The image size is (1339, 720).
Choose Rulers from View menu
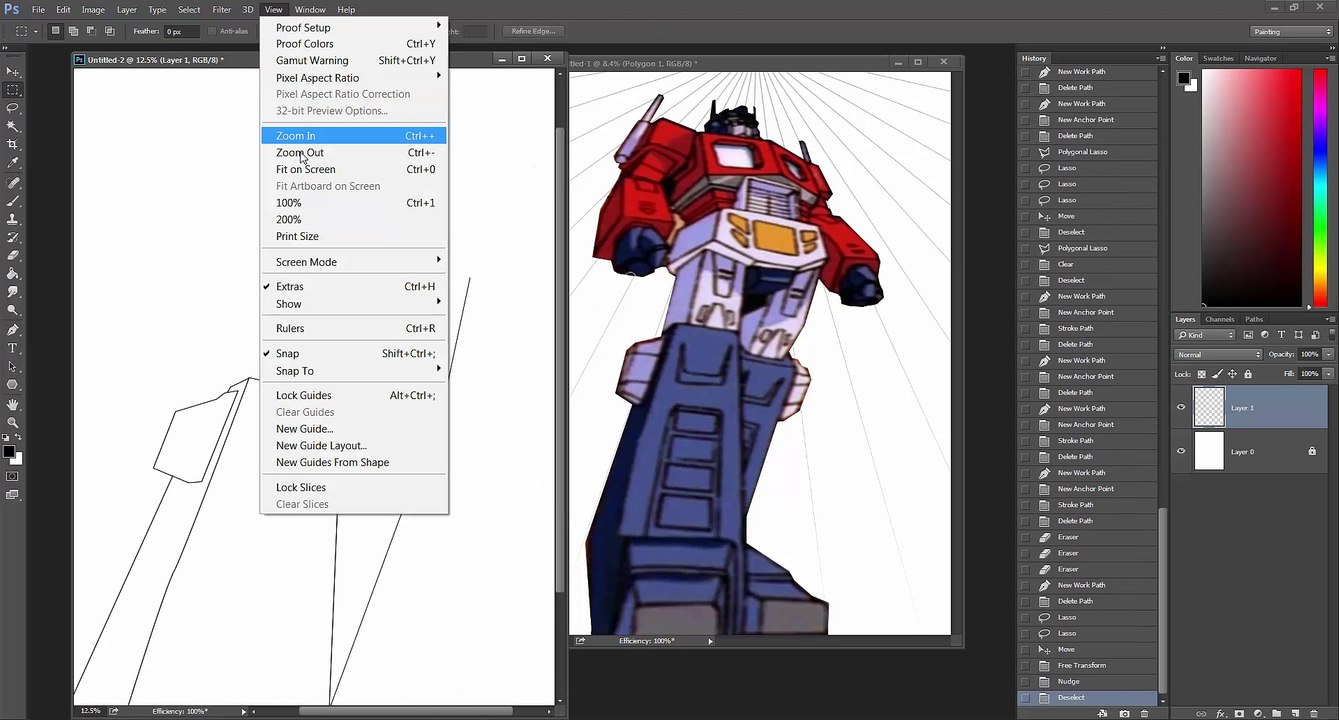[x=354, y=328]
